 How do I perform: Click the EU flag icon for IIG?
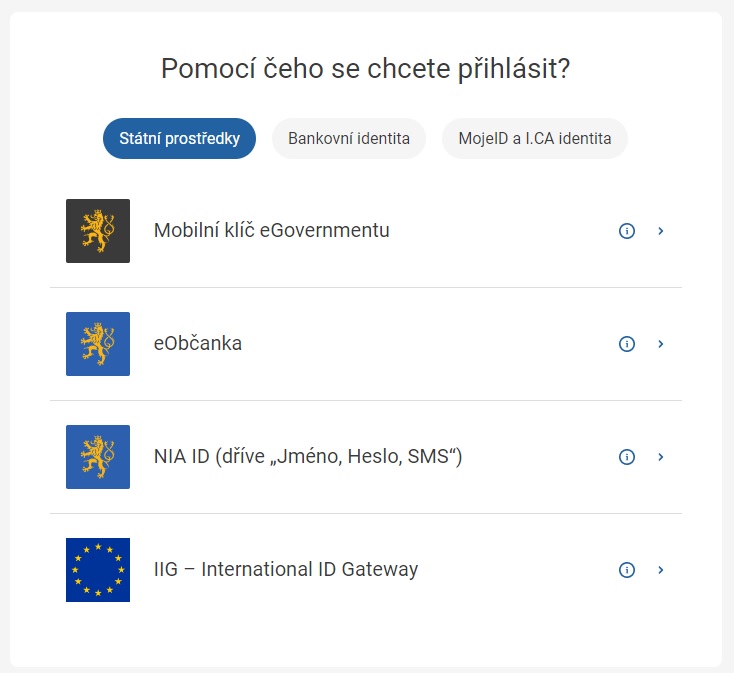tap(98, 570)
